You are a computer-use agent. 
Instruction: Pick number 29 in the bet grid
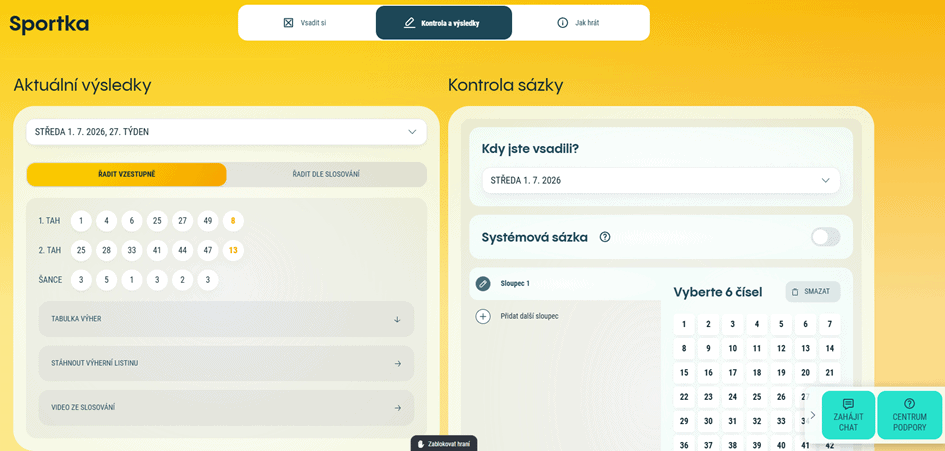click(684, 421)
